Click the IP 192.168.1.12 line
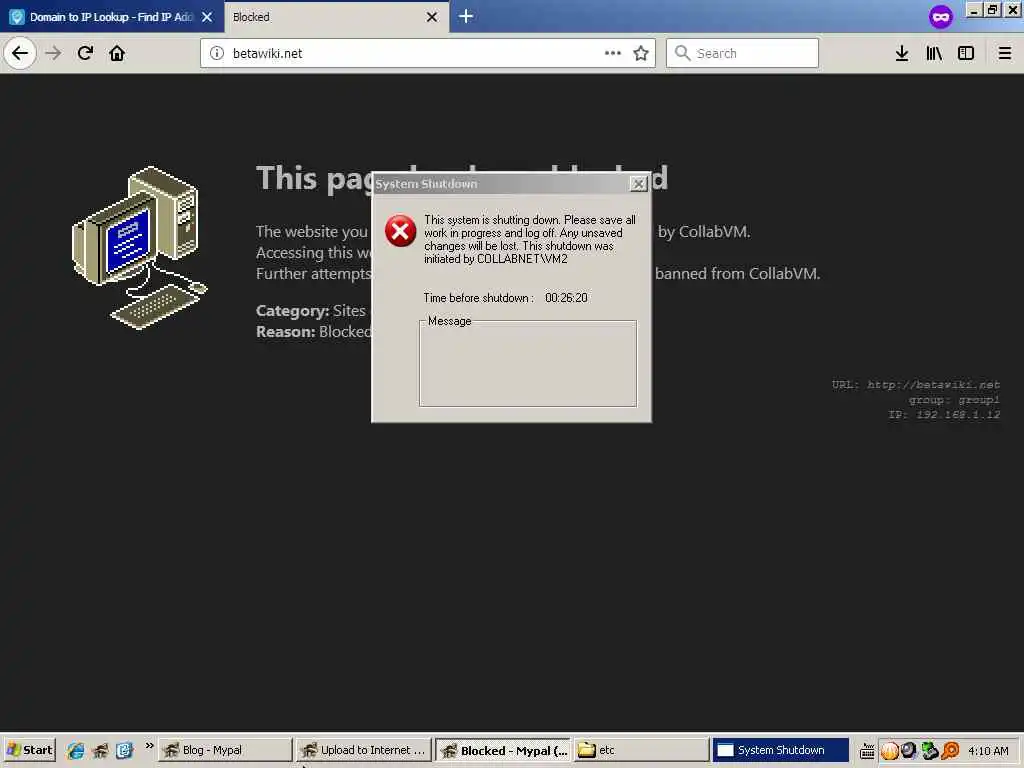Image resolution: width=1024 pixels, height=768 pixels. [x=944, y=414]
